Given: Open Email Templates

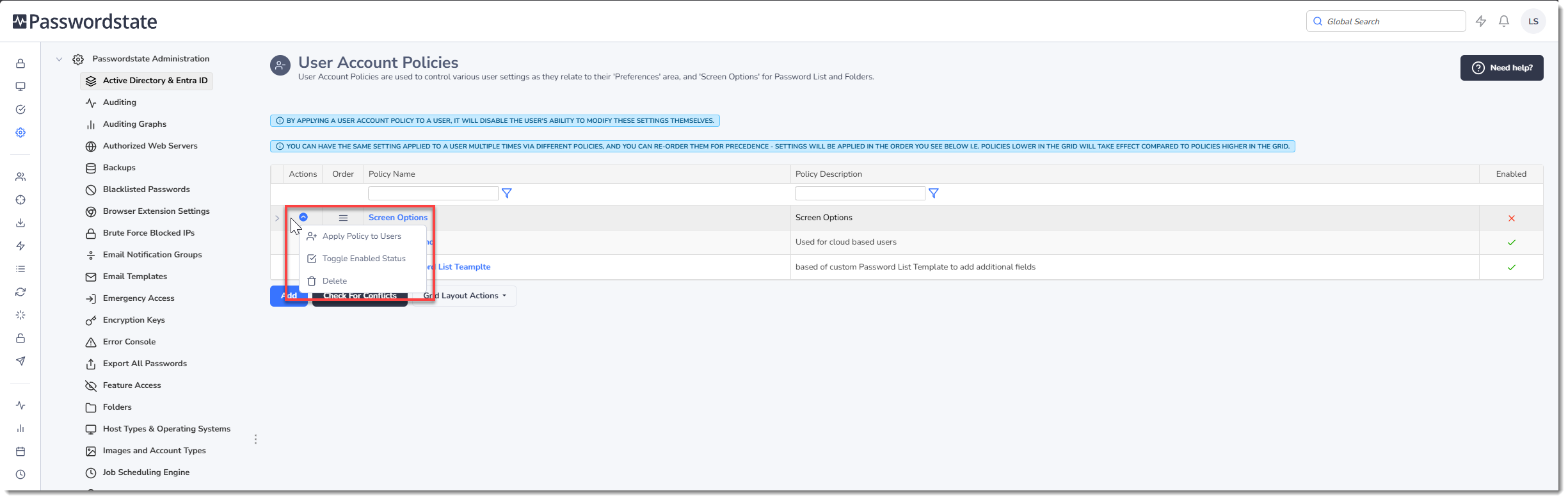Looking at the screenshot, I should [x=135, y=277].
